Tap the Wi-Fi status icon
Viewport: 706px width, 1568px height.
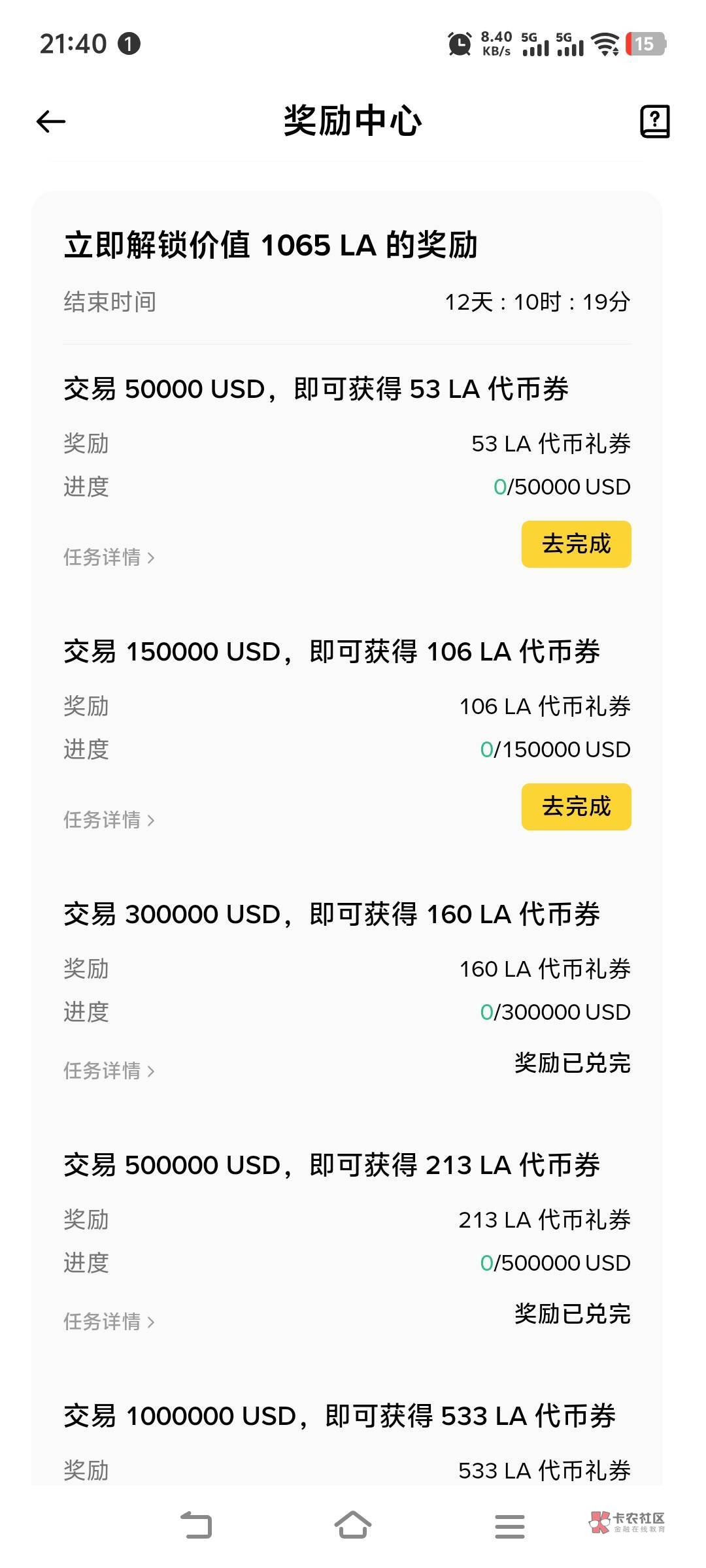coord(605,44)
